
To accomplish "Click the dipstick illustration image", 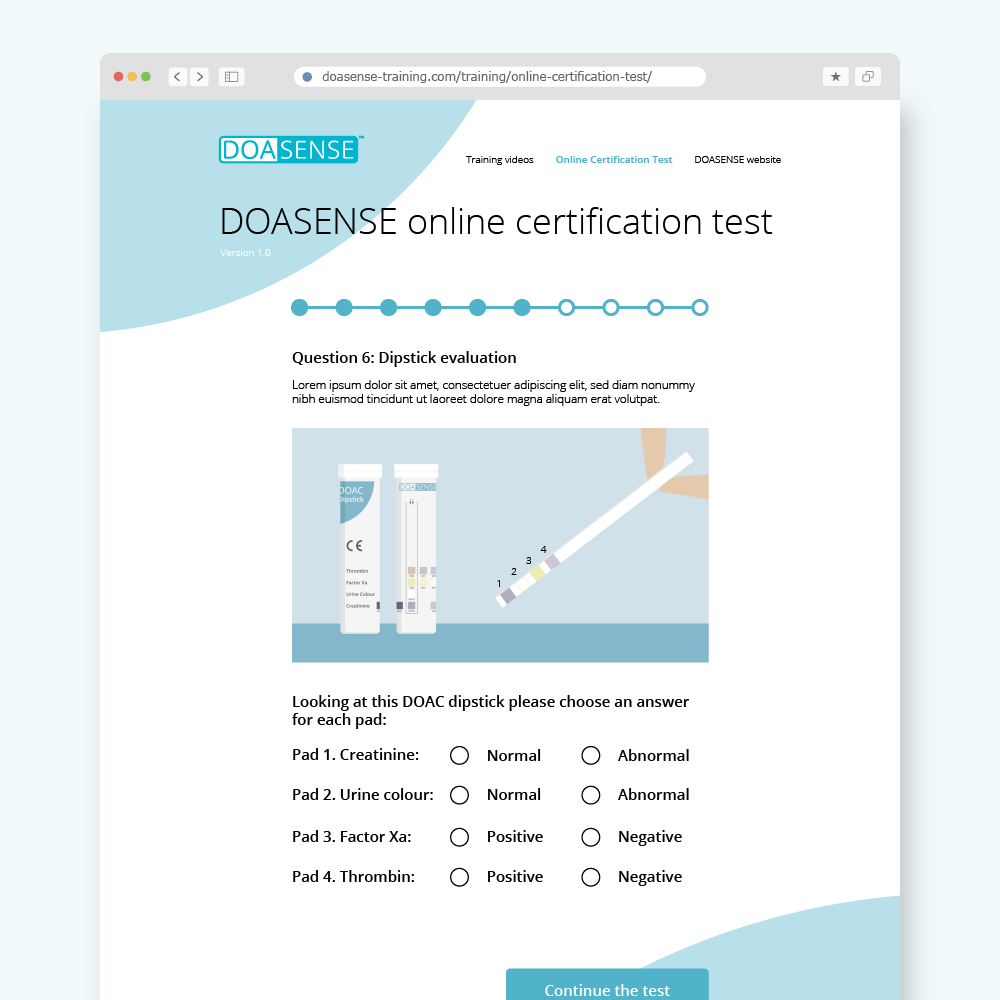I will (x=500, y=545).
